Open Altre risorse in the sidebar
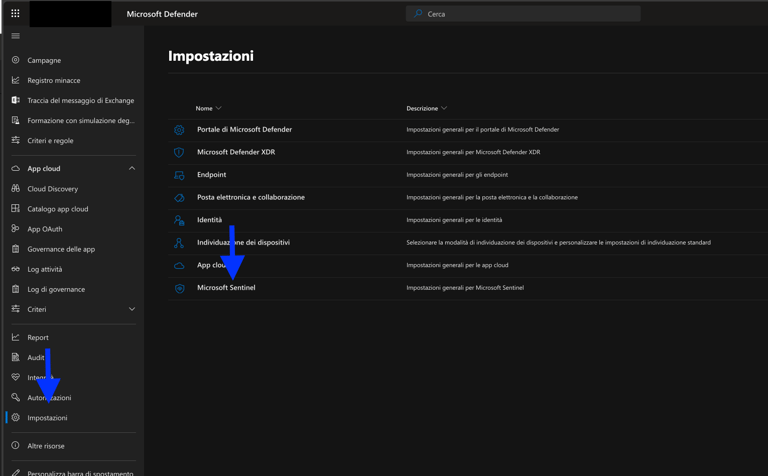Viewport: 768px width, 476px height. pyautogui.click(x=46, y=446)
